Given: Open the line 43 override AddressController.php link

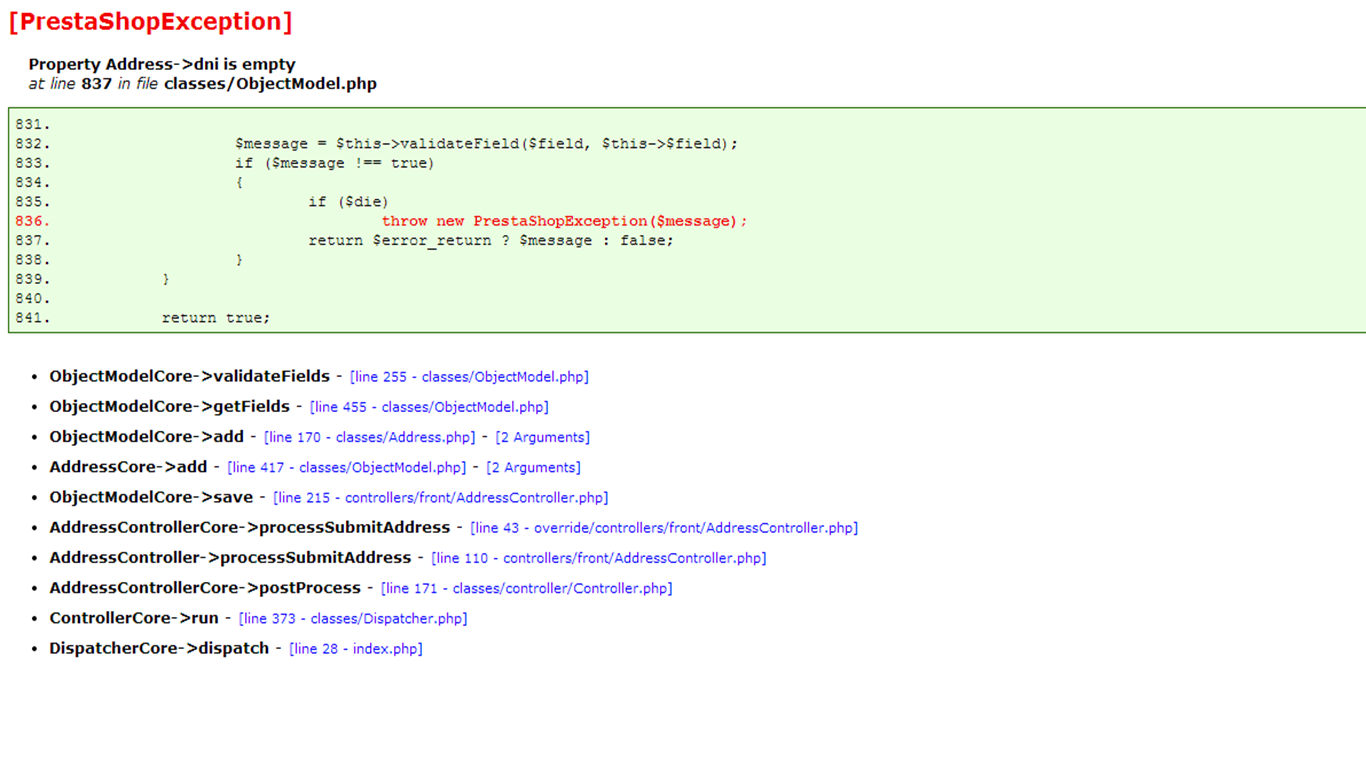Looking at the screenshot, I should (664, 527).
